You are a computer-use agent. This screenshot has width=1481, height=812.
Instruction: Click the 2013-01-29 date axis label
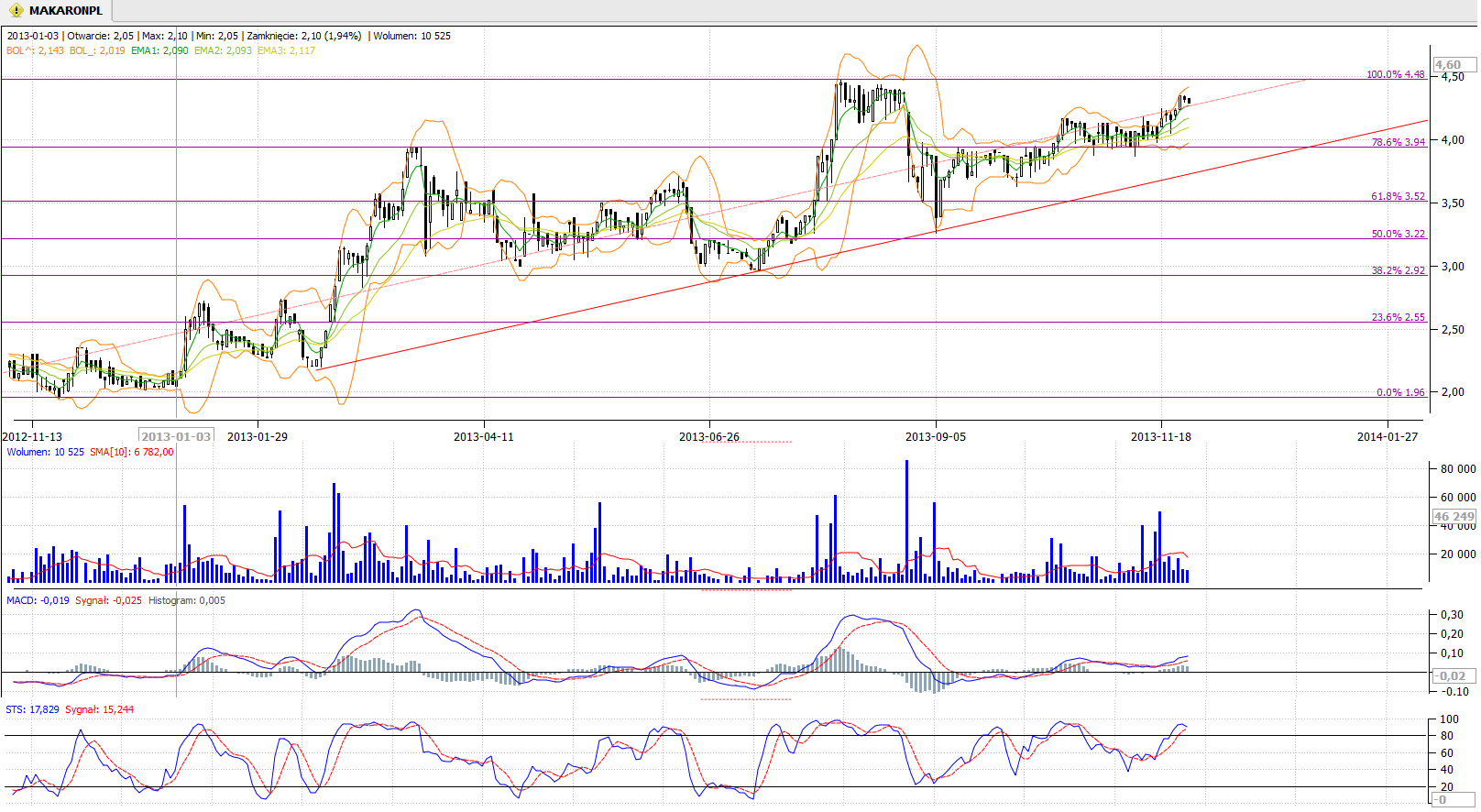pyautogui.click(x=258, y=437)
